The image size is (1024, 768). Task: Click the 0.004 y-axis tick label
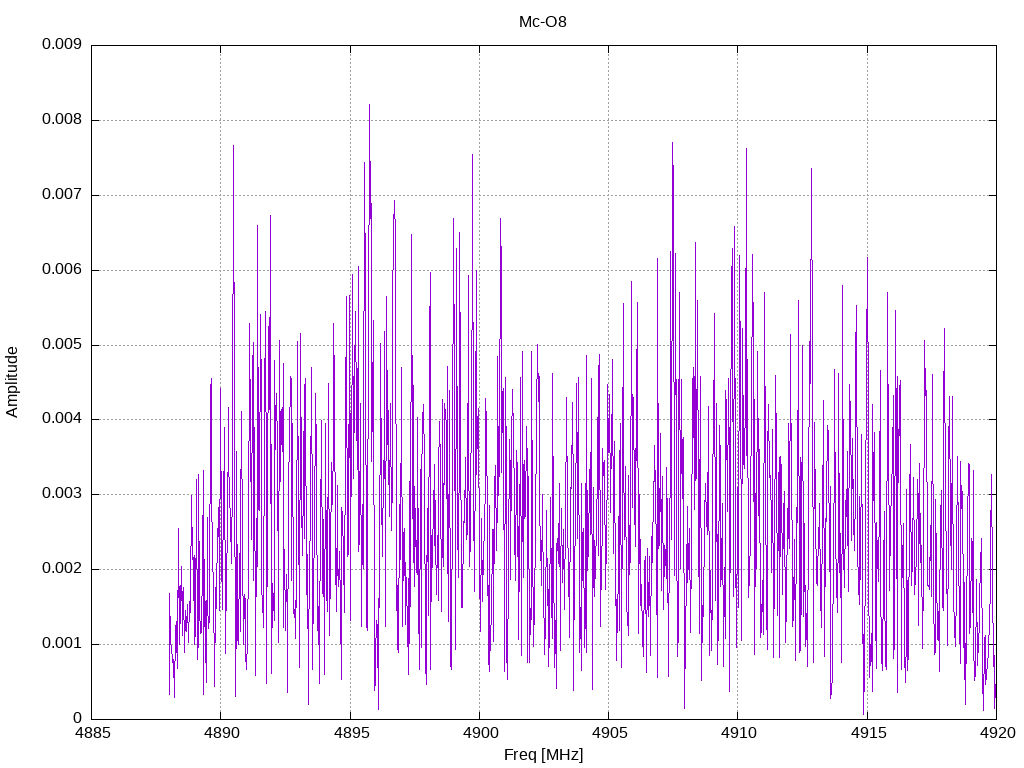pyautogui.click(x=62, y=419)
